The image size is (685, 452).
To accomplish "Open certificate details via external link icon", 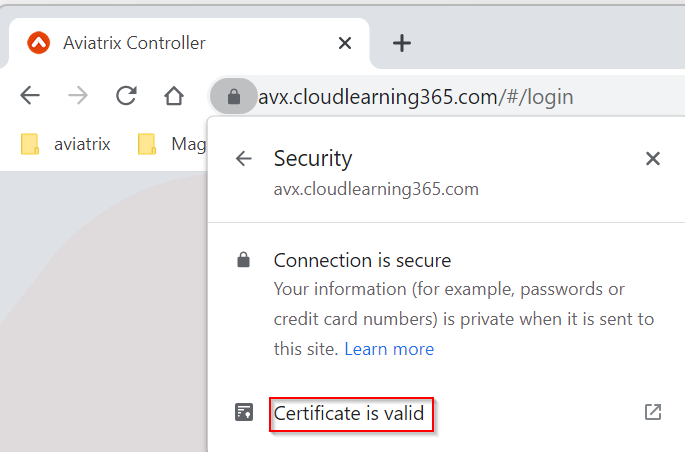I will tap(653, 412).
